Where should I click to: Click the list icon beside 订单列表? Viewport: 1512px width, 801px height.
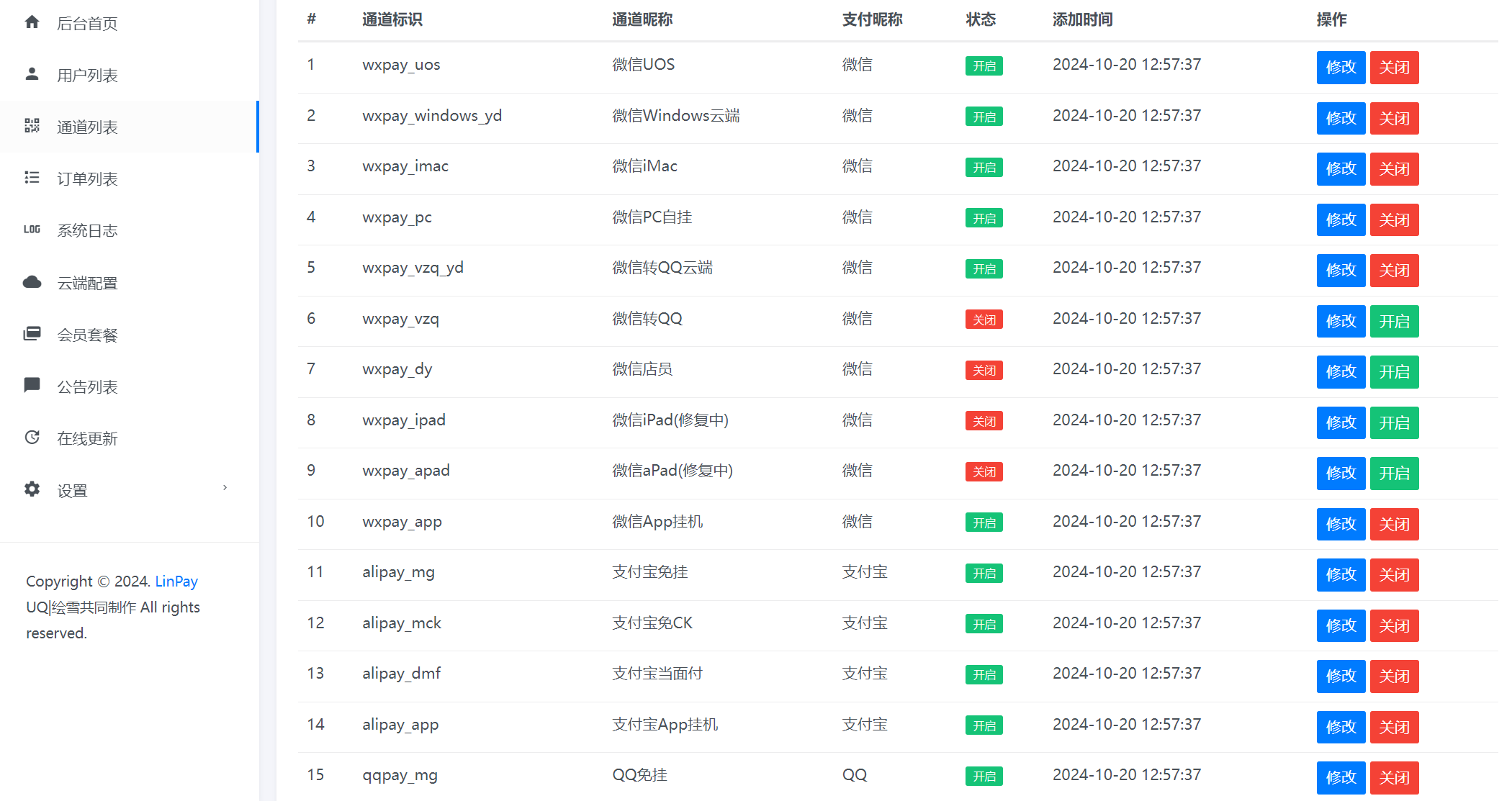click(x=32, y=178)
